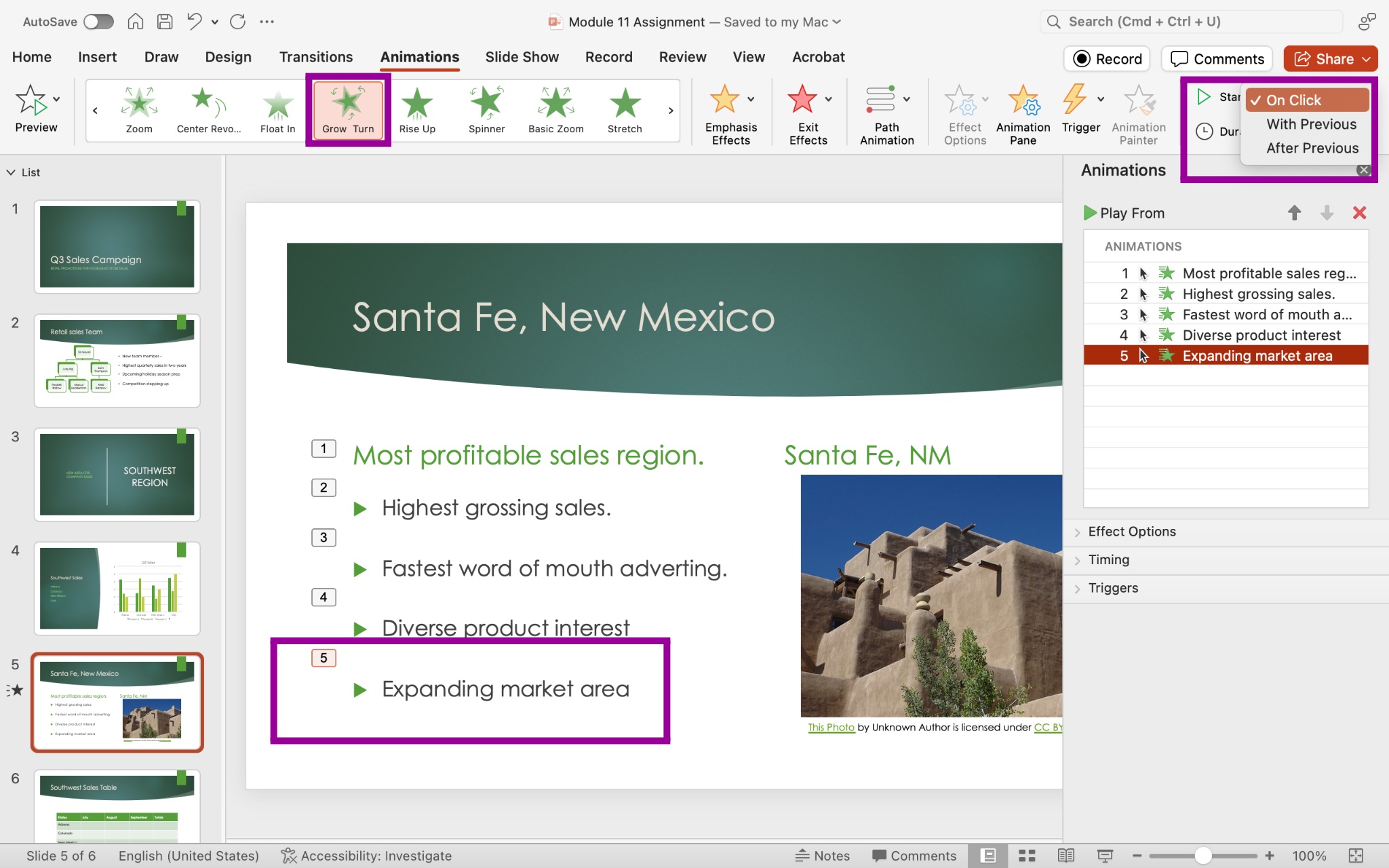Select animation 4 Diverse product interest
1389x868 pixels.
(1226, 335)
